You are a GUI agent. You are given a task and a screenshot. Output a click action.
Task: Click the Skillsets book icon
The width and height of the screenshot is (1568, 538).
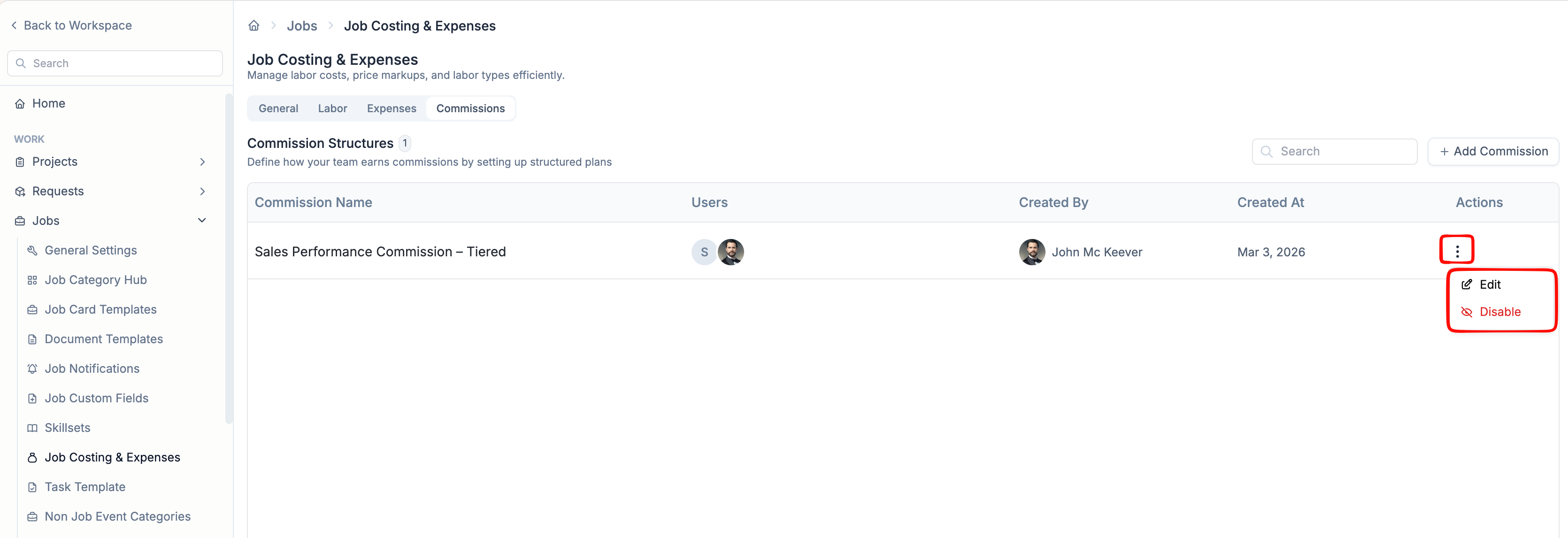[32, 428]
